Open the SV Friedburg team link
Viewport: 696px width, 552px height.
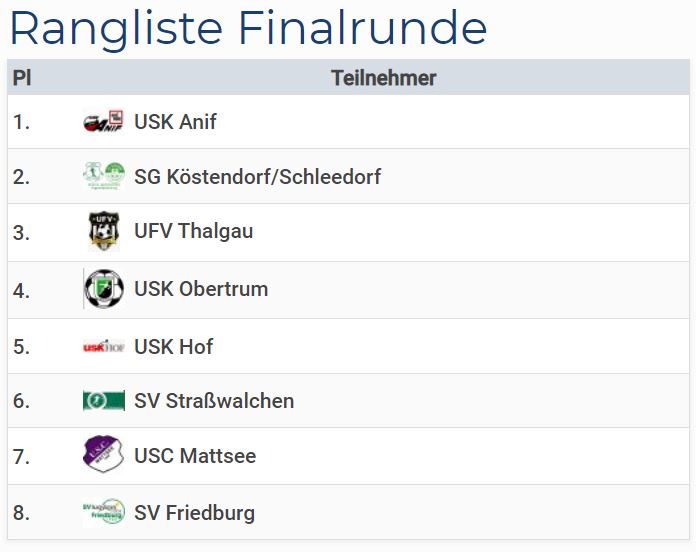coord(194,513)
